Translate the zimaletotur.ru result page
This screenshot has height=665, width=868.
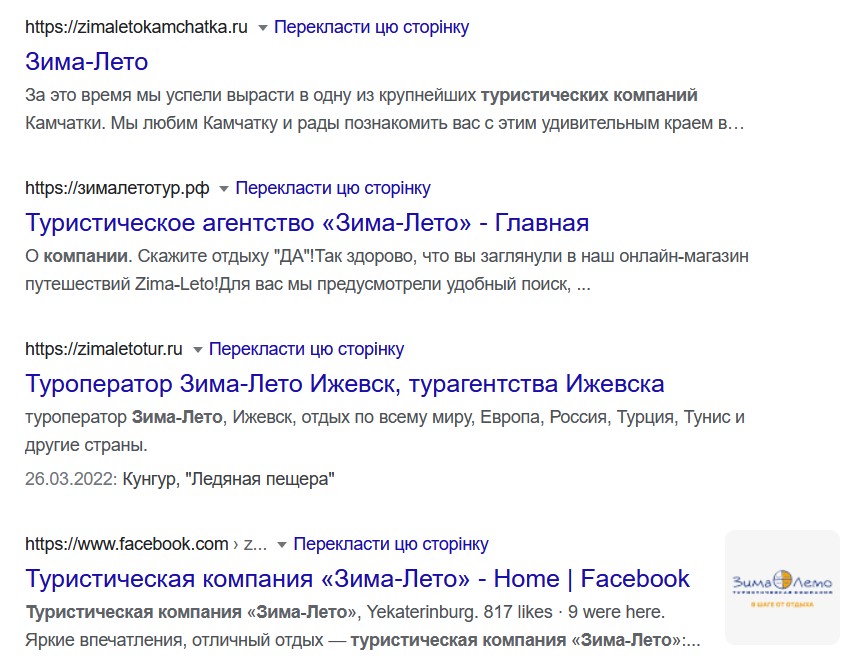307,349
